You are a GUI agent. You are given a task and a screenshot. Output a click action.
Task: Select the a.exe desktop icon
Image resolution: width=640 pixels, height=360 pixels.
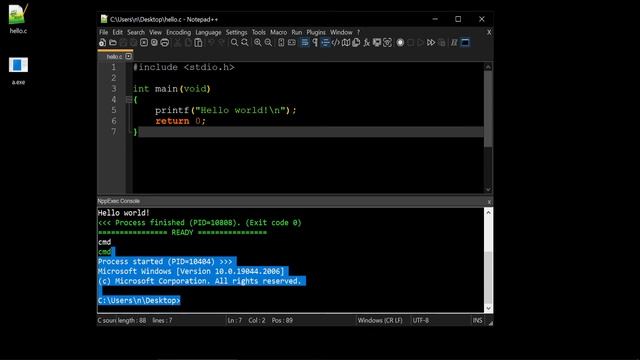pyautogui.click(x=18, y=71)
